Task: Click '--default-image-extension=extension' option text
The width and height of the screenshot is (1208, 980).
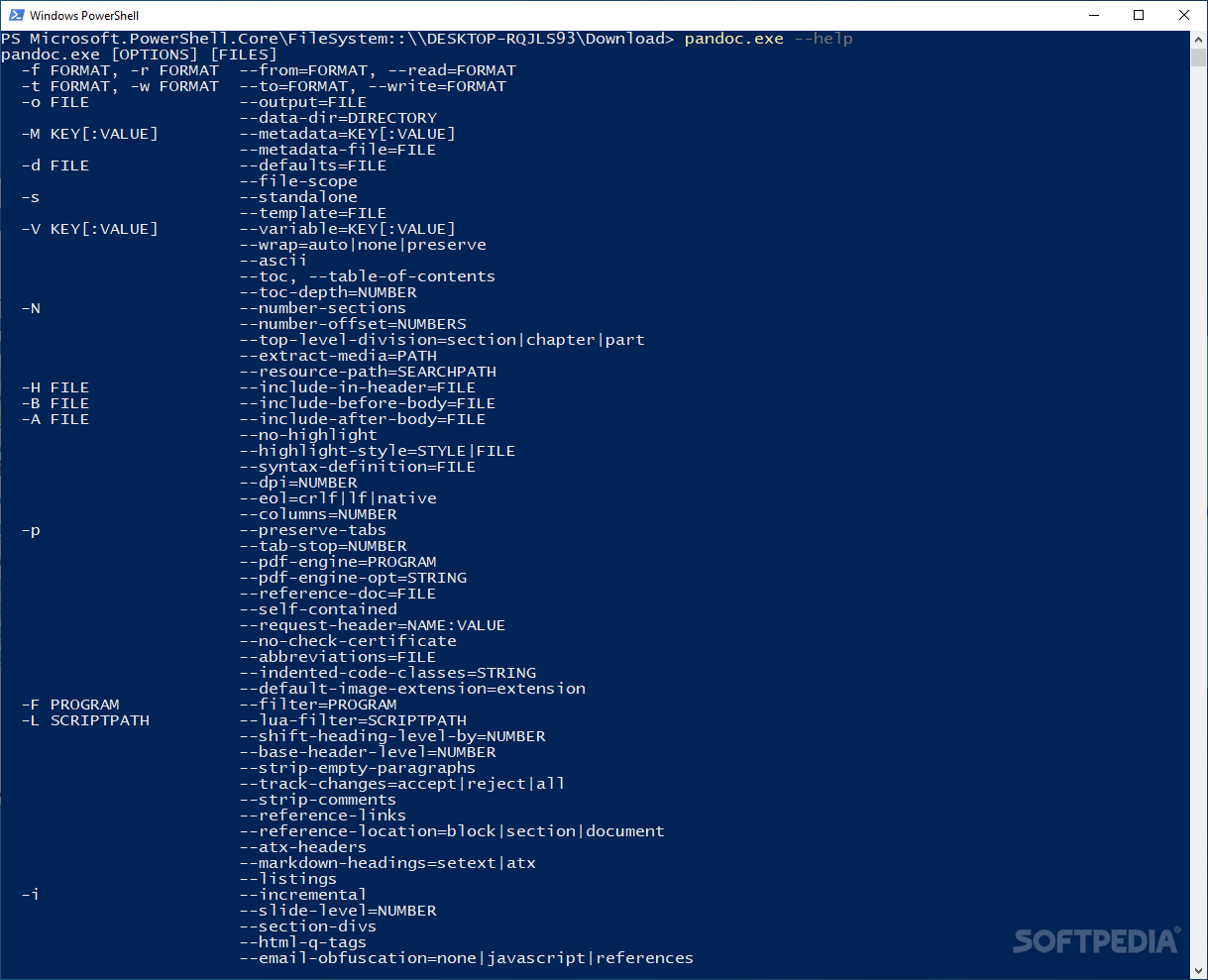Action: 412,689
